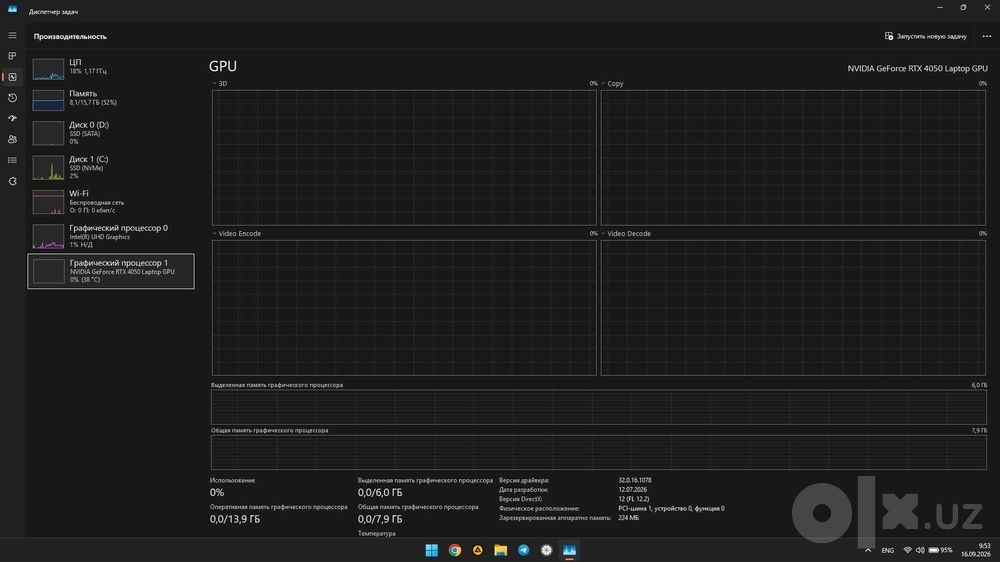Select Графический процессор 1 item

click(111, 271)
